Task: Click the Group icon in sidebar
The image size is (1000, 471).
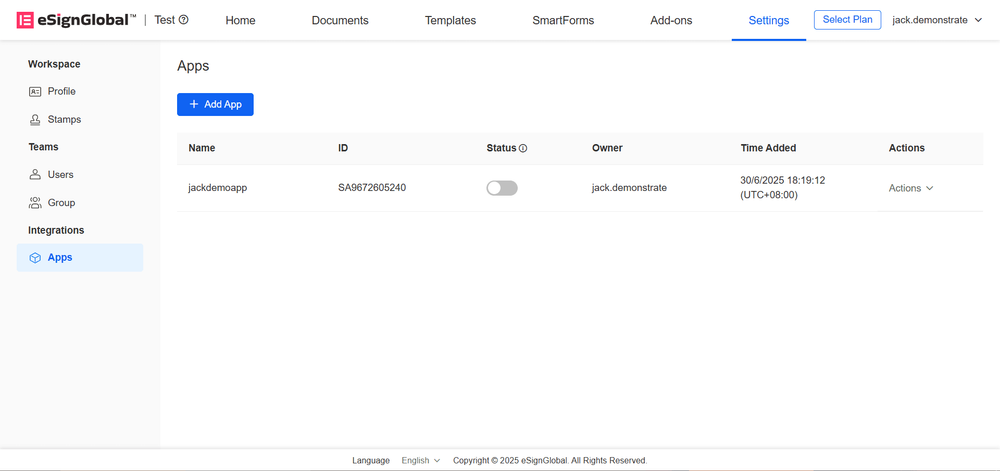Action: [35, 202]
